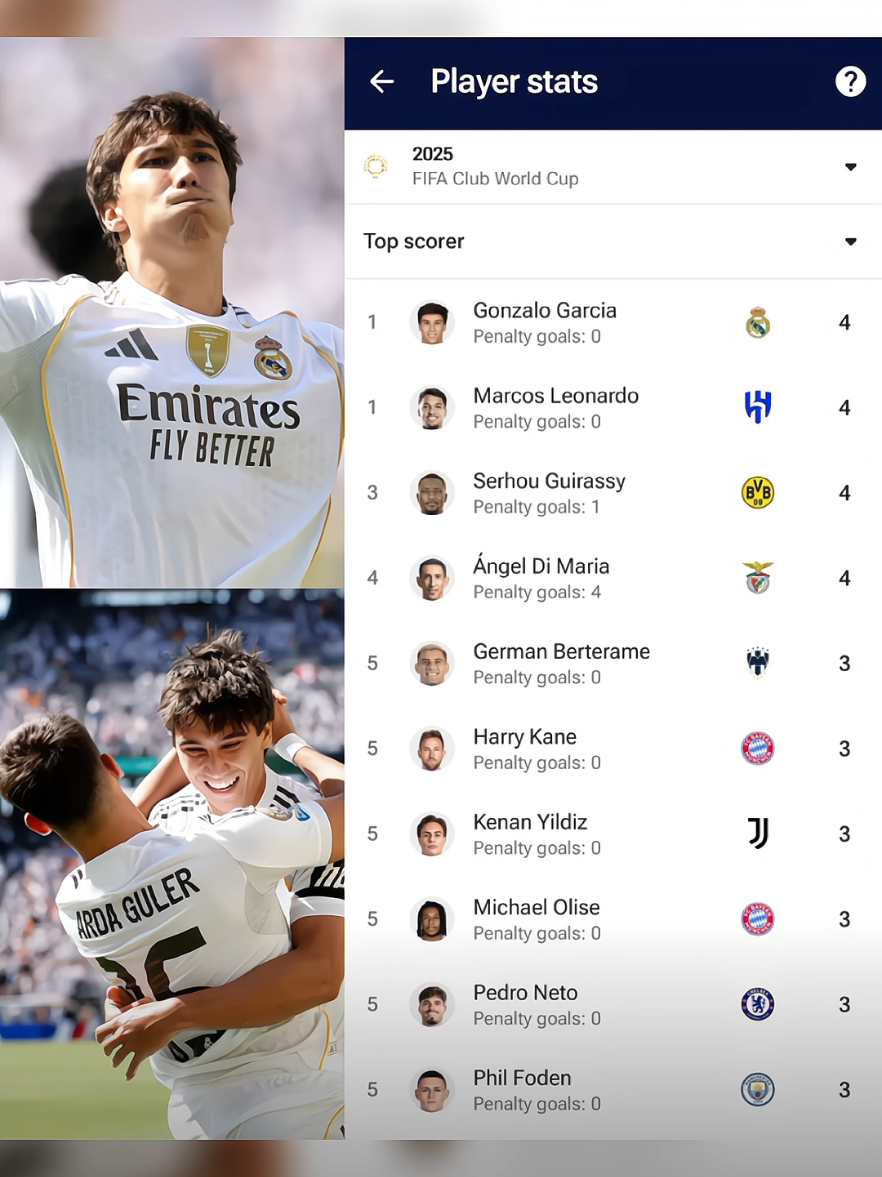Screen dimensions: 882x1177
Task: Open the Top scorer stat dropdown
Action: pos(613,241)
